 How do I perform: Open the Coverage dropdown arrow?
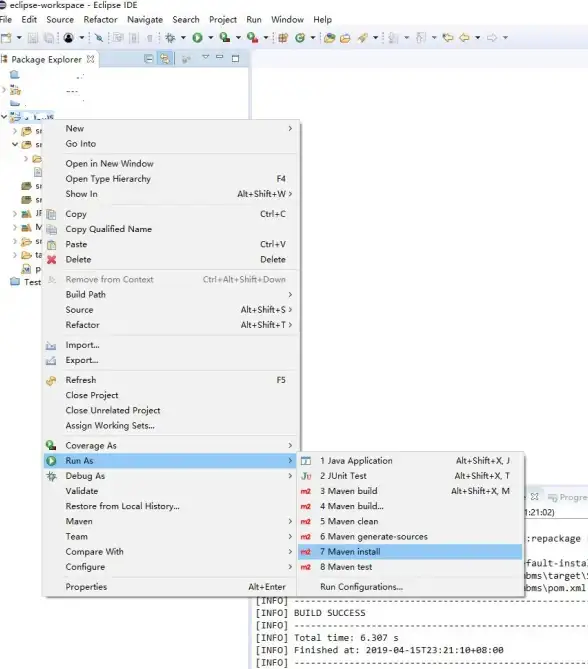[238, 38]
